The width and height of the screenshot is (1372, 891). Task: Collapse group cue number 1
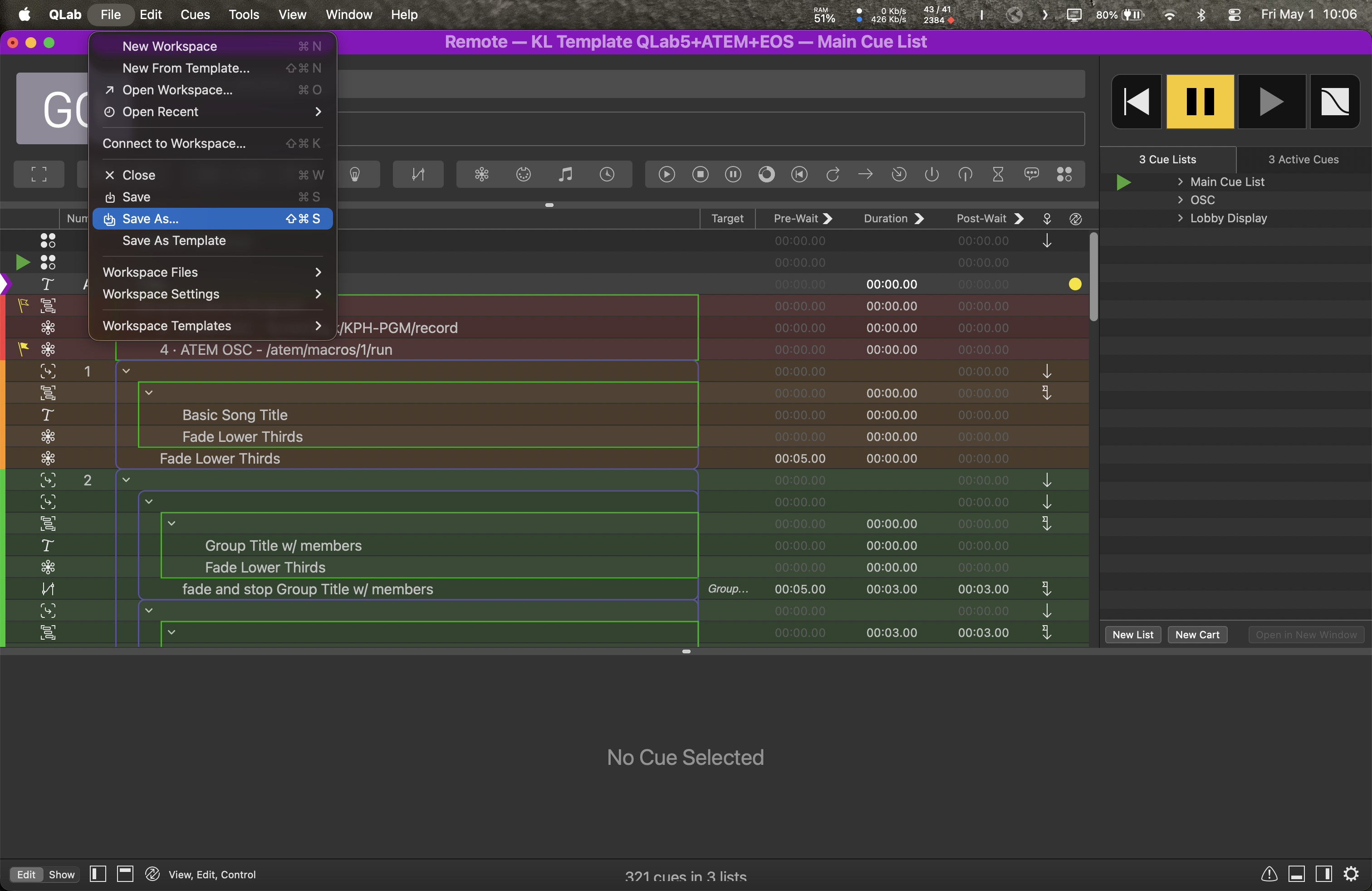[x=126, y=371]
